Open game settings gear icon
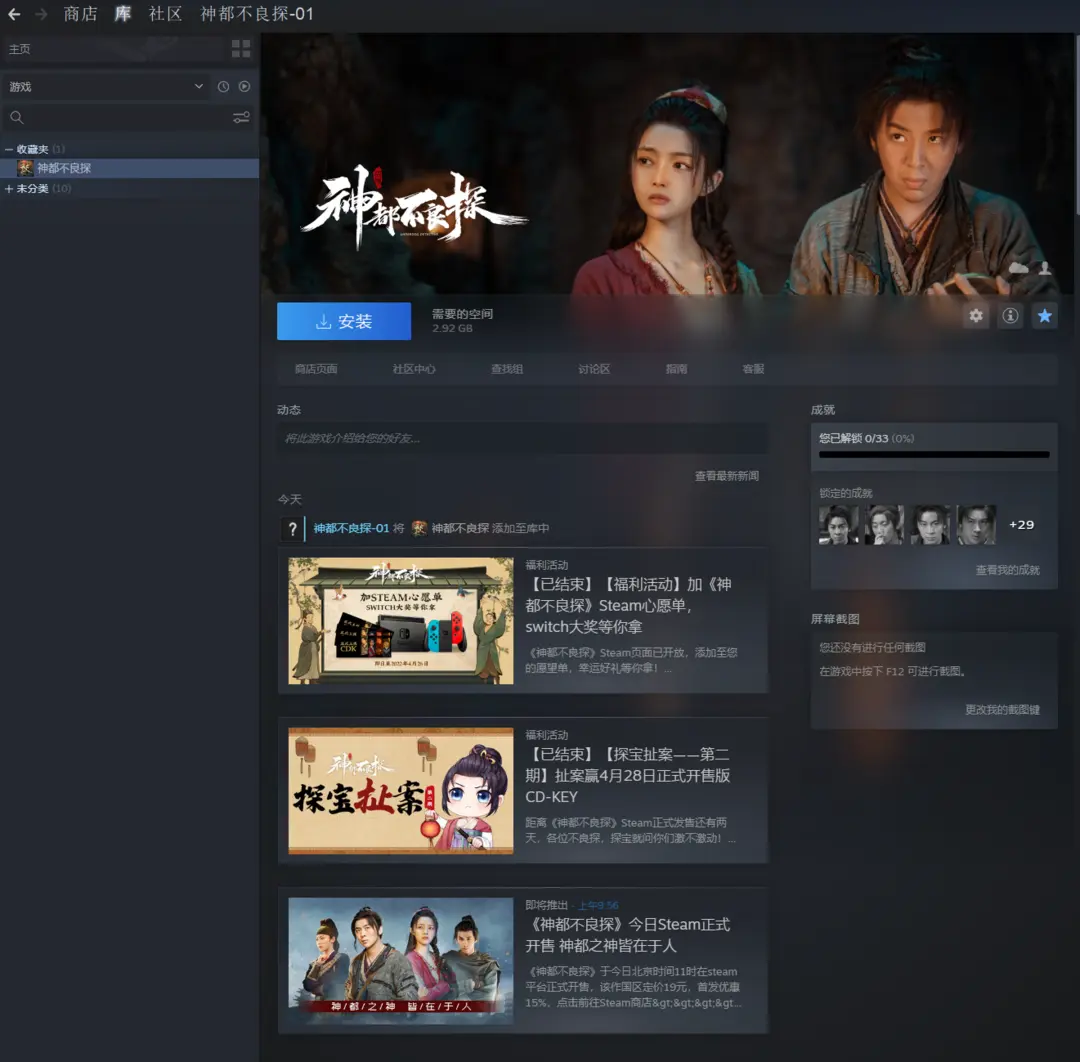The height and width of the screenshot is (1062, 1080). click(976, 315)
